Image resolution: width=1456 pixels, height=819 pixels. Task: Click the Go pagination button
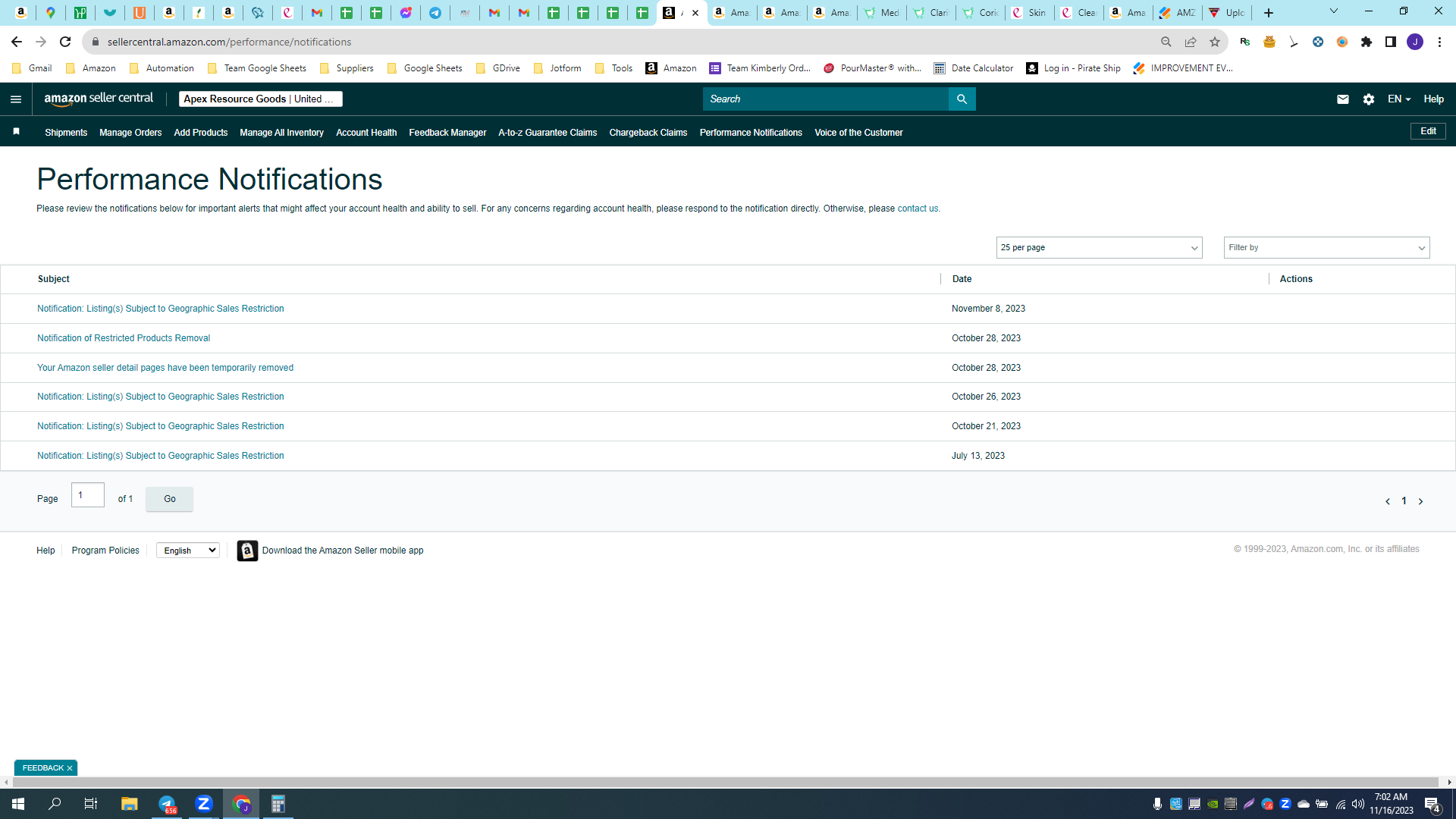coord(169,499)
